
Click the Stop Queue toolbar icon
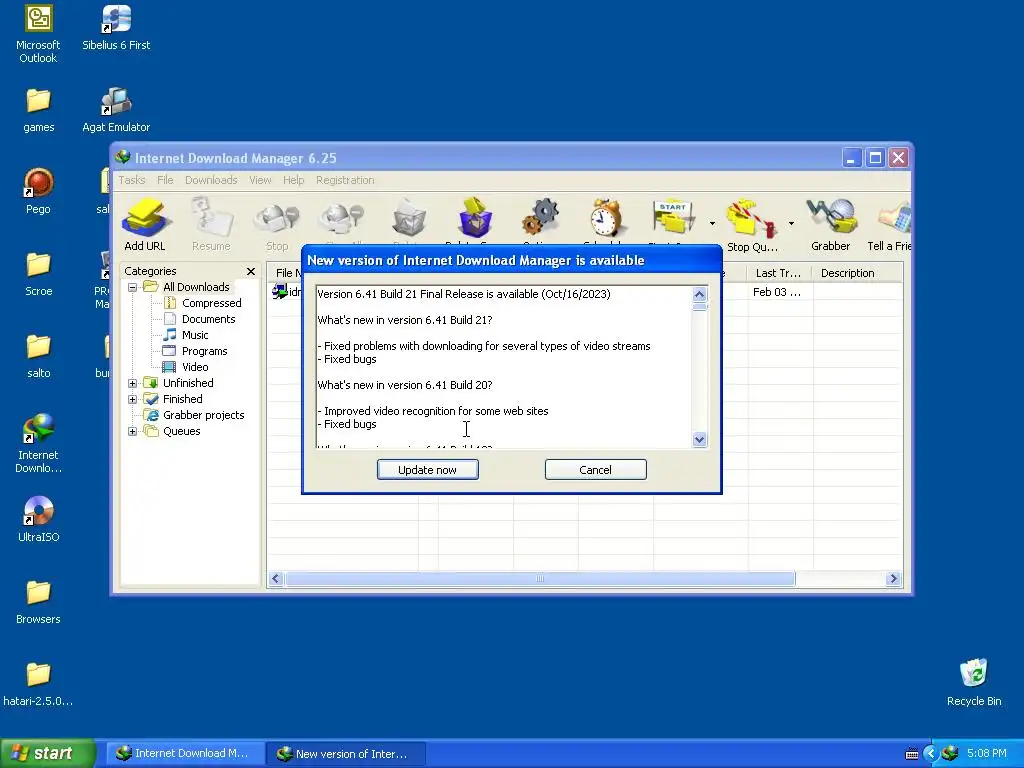tap(752, 225)
